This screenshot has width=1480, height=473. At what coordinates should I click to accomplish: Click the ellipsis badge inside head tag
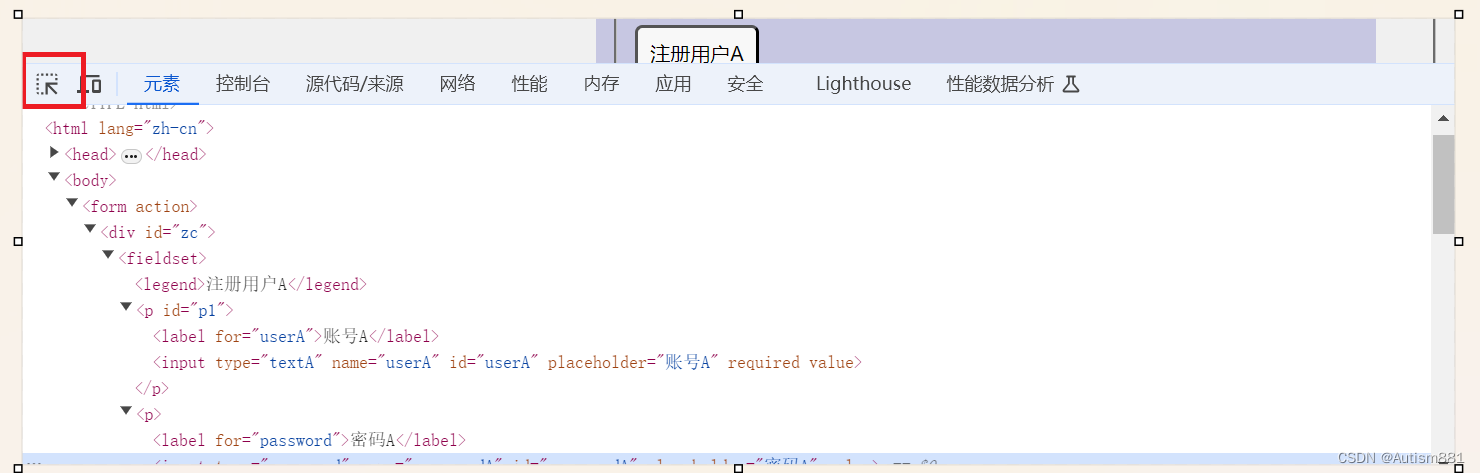point(131,156)
